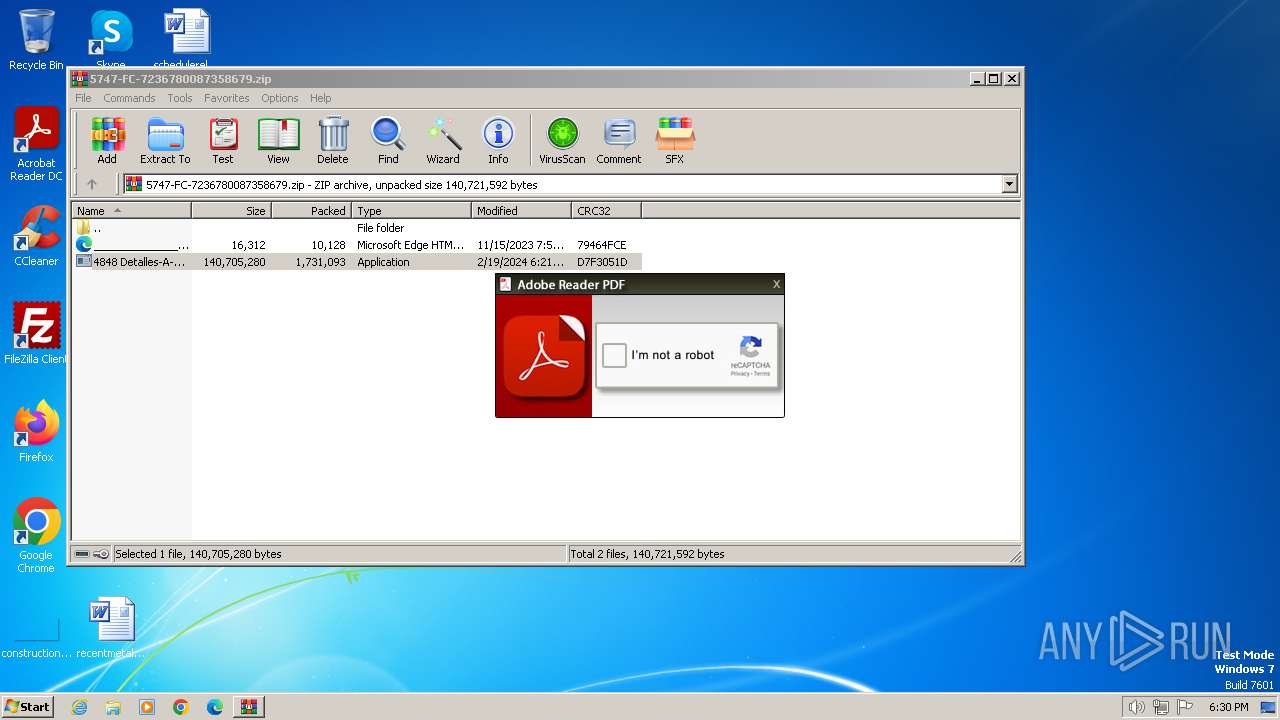Open the Favorites menu
This screenshot has width=1280, height=720.
click(x=227, y=98)
